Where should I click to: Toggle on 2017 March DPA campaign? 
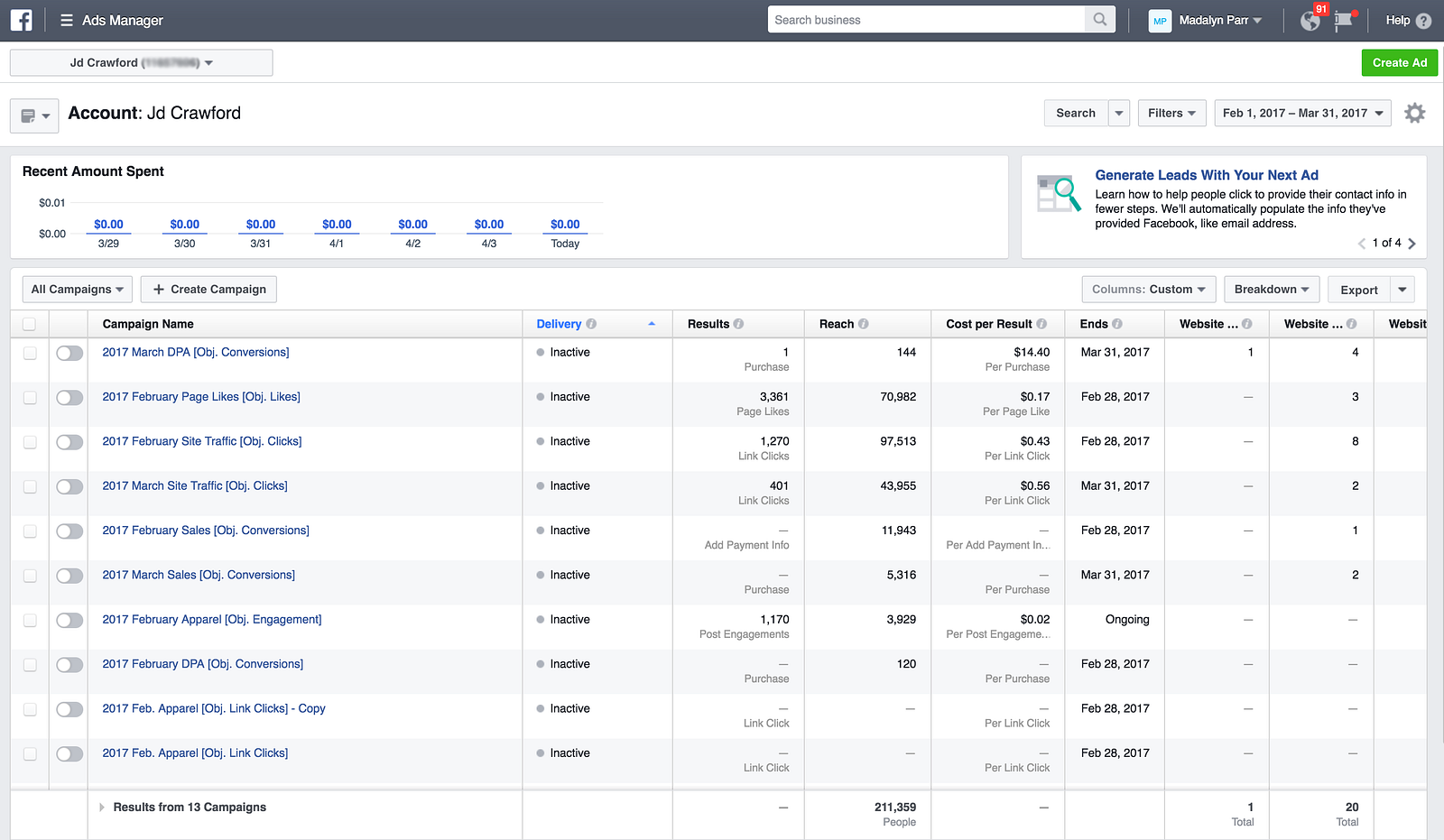[x=69, y=353]
